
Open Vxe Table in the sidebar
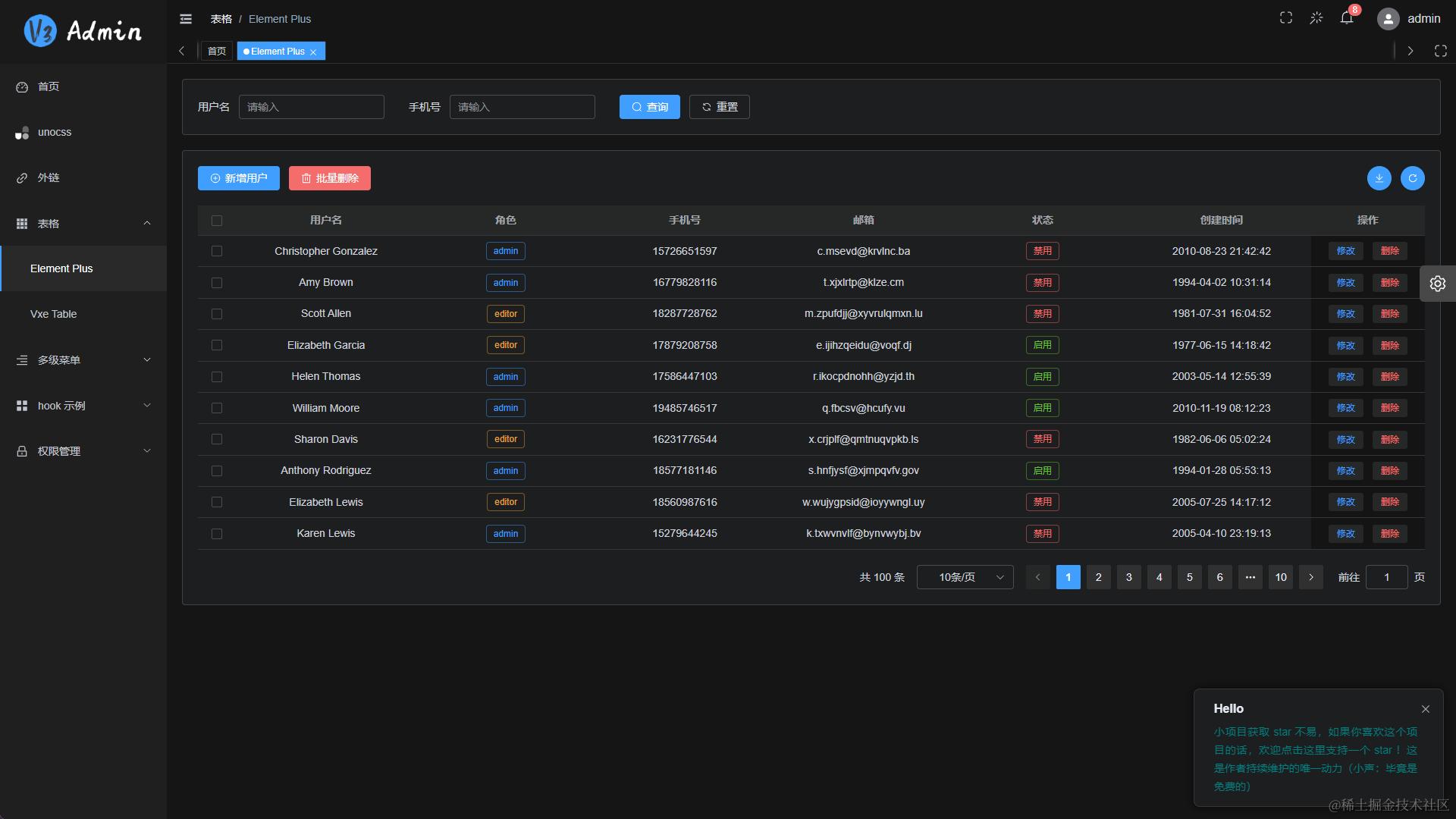click(54, 314)
